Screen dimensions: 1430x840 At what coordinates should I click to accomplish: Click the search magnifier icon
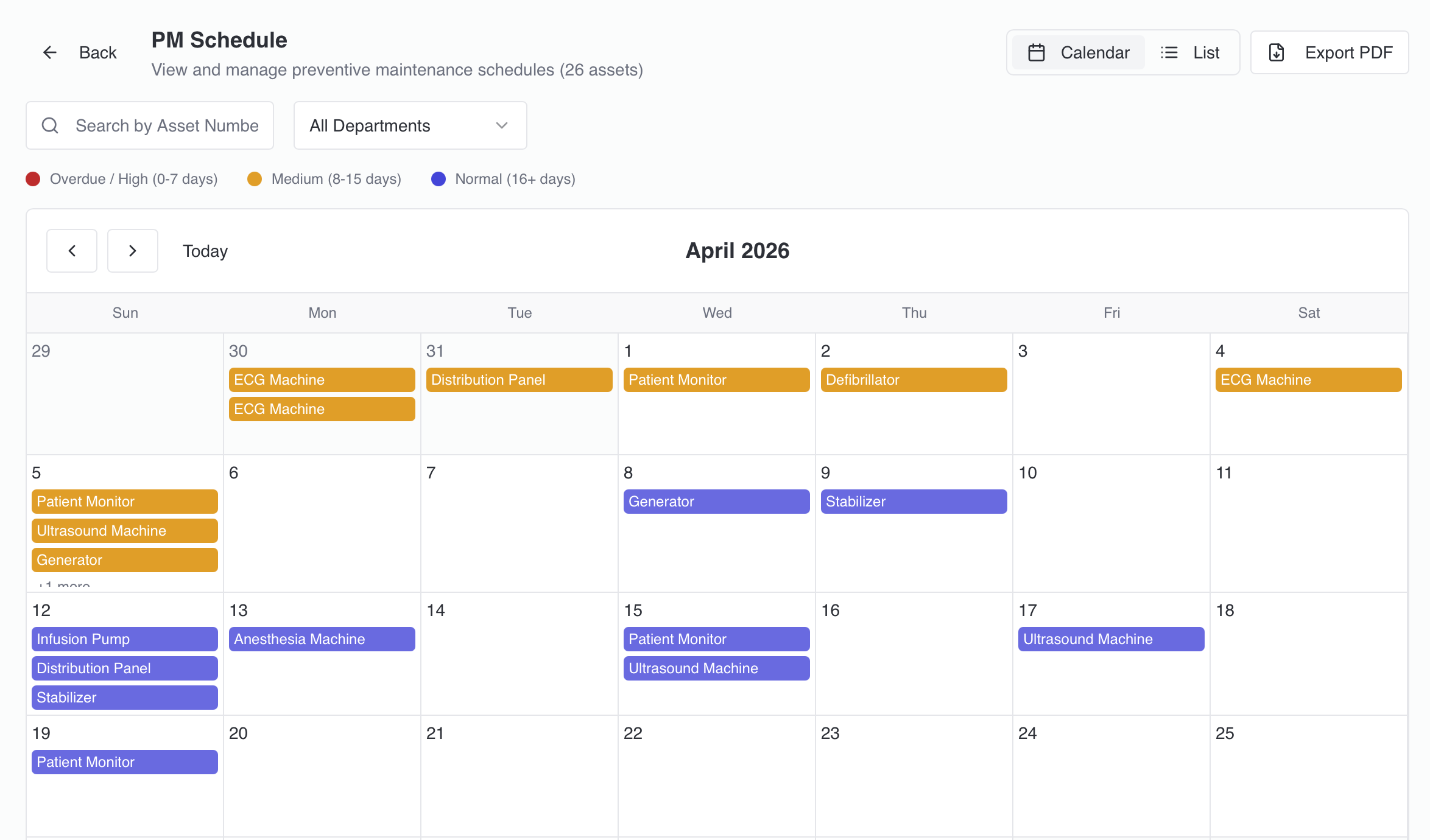[x=50, y=125]
